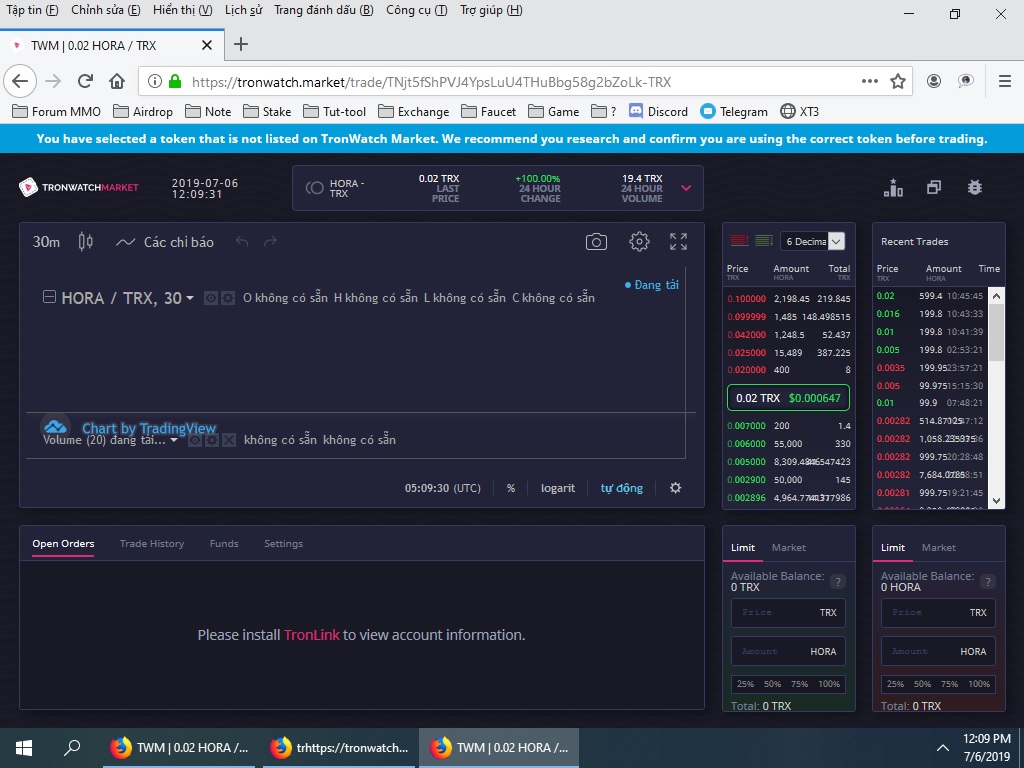Collapse HORA / TRX legend box
1024x768 pixels.
tap(49, 297)
